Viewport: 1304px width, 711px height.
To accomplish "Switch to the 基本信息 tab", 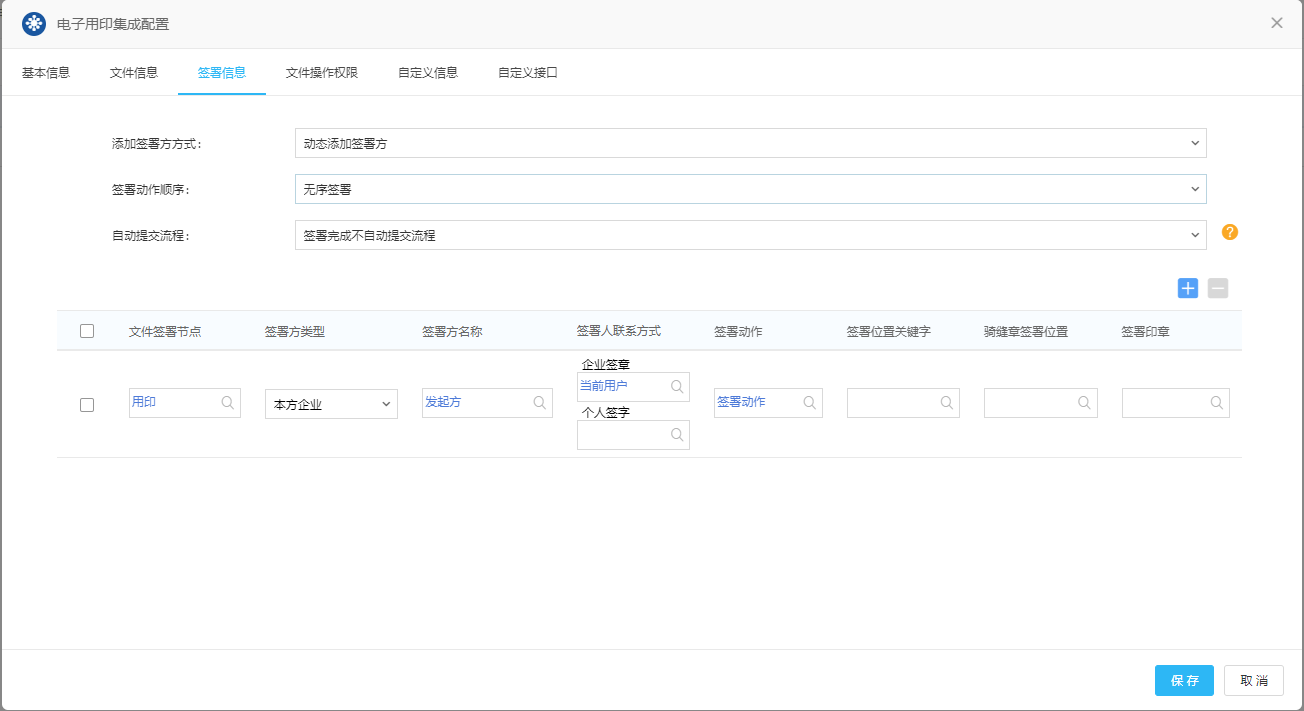I will click(x=46, y=73).
